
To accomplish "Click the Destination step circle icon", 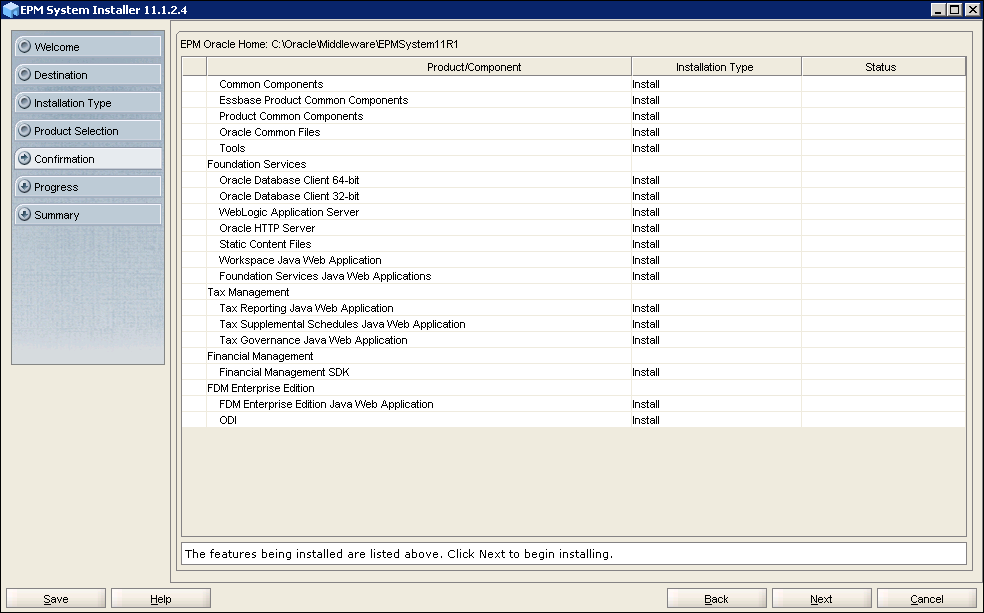I will 24,74.
